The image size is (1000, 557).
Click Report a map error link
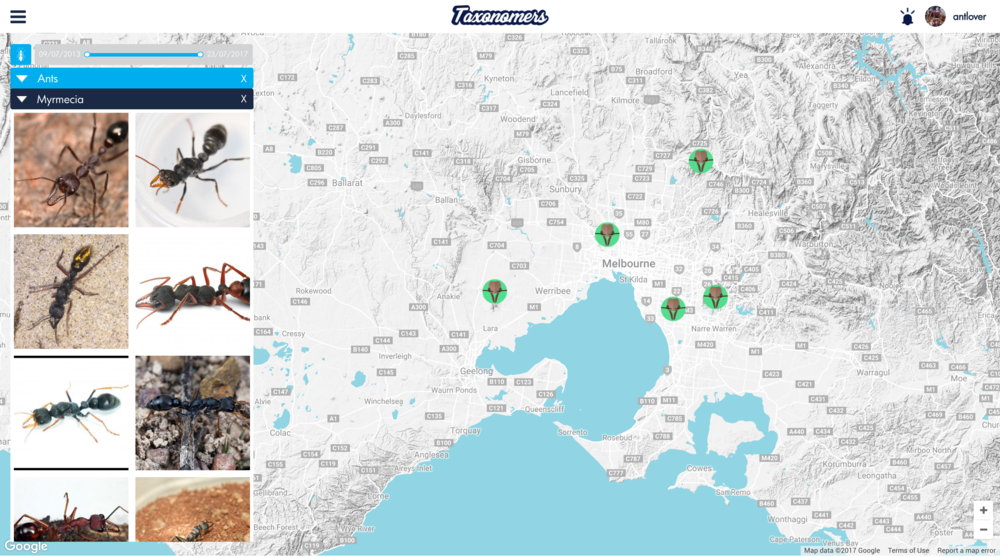966,551
